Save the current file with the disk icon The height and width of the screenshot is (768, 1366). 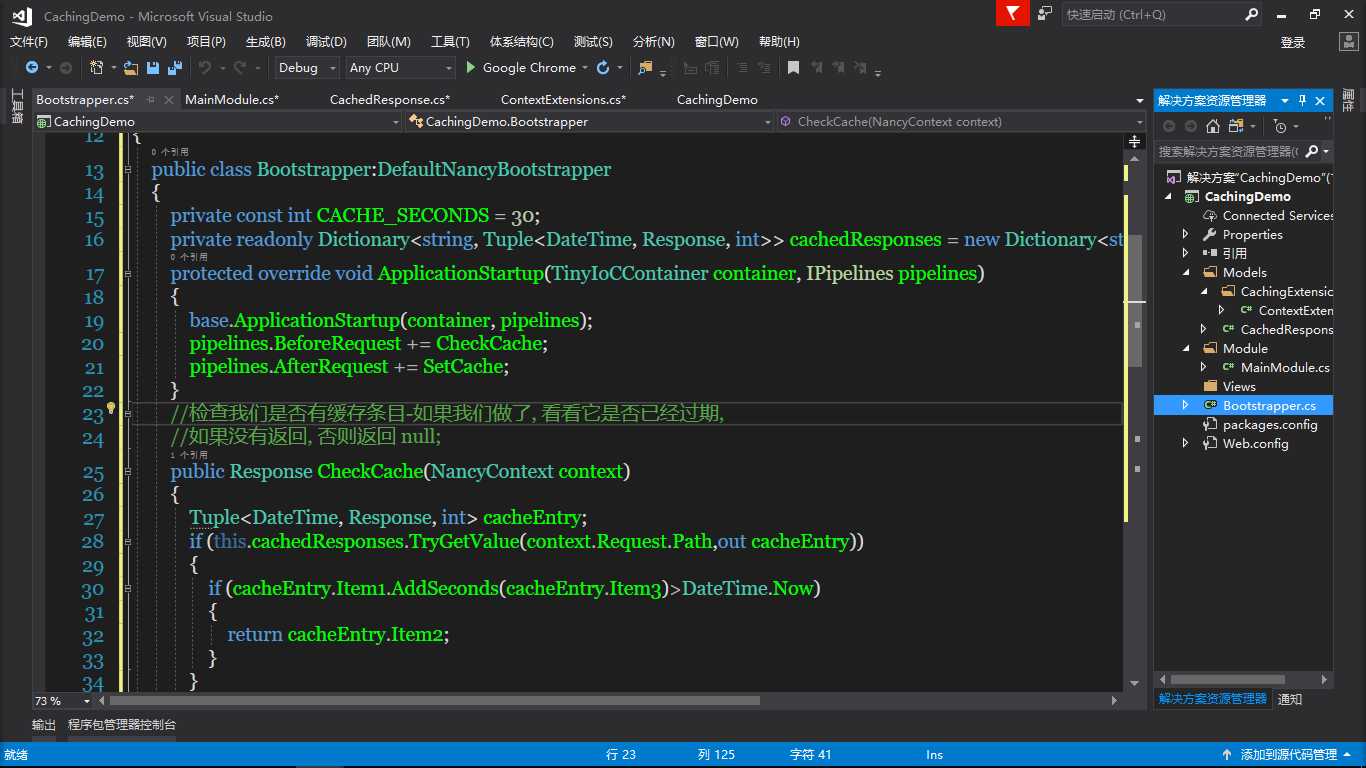click(x=153, y=68)
